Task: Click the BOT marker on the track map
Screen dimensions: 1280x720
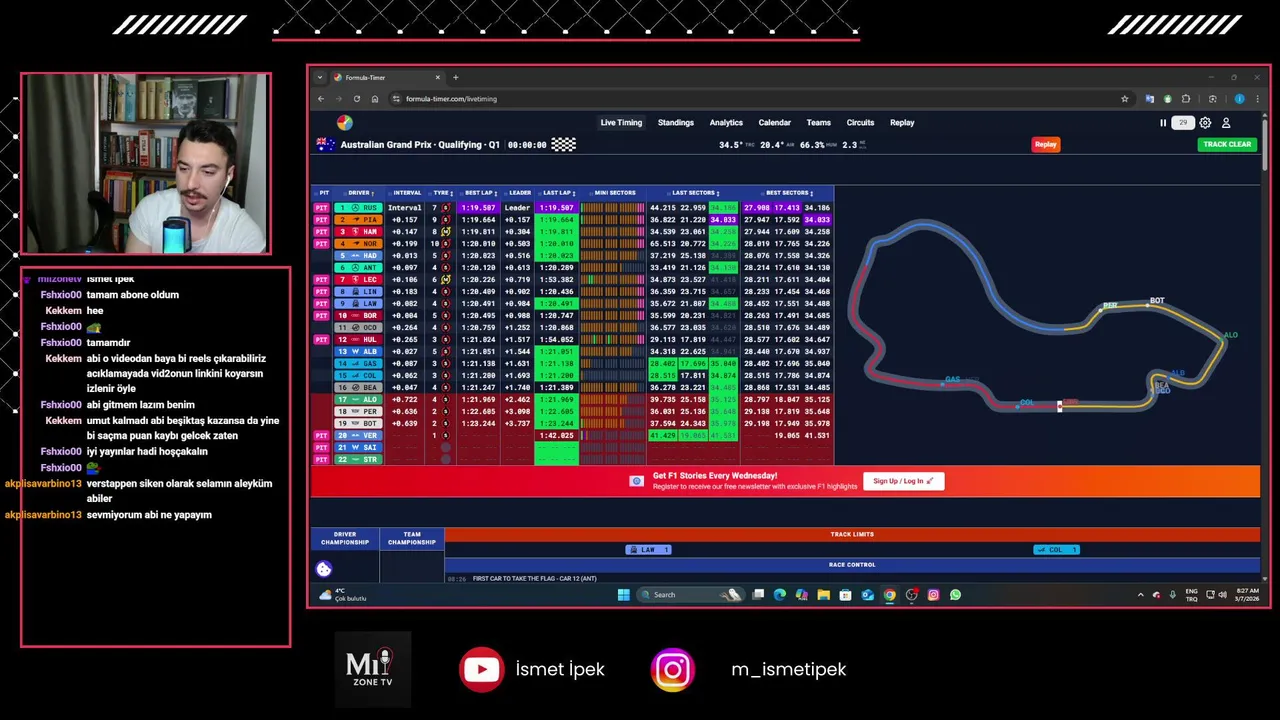Action: coord(1157,301)
